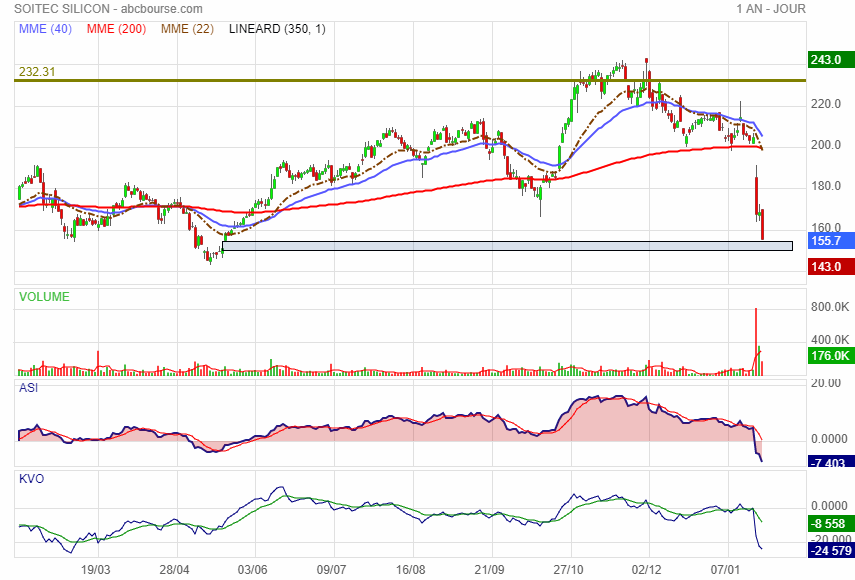
Task: Click the 03/06 date label
Action: pos(252,570)
